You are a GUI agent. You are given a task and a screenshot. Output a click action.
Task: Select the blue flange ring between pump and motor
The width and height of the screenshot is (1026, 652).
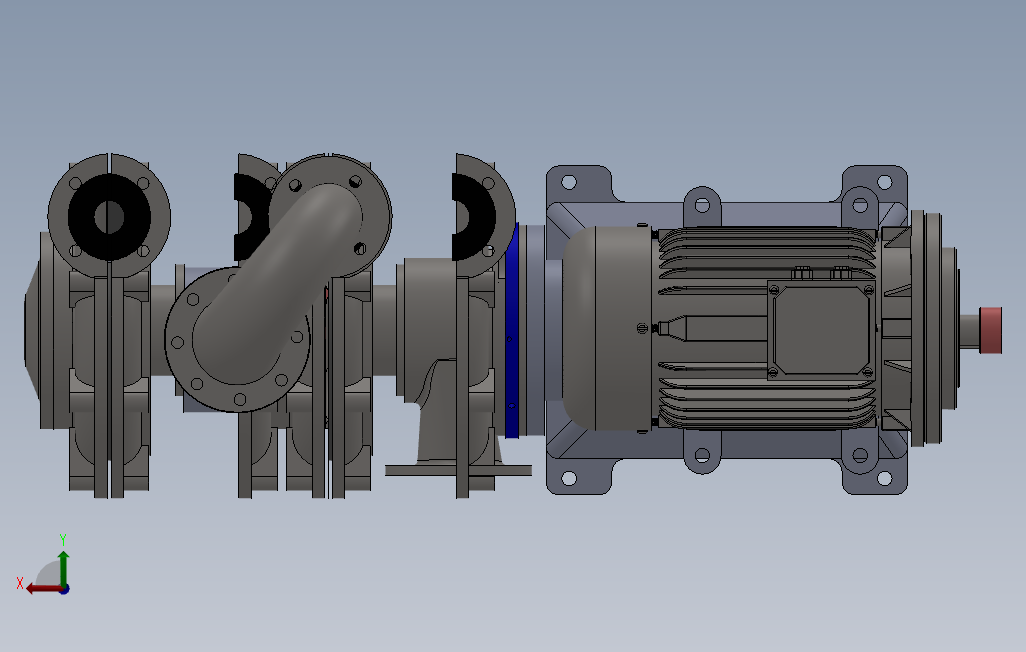[512, 331]
